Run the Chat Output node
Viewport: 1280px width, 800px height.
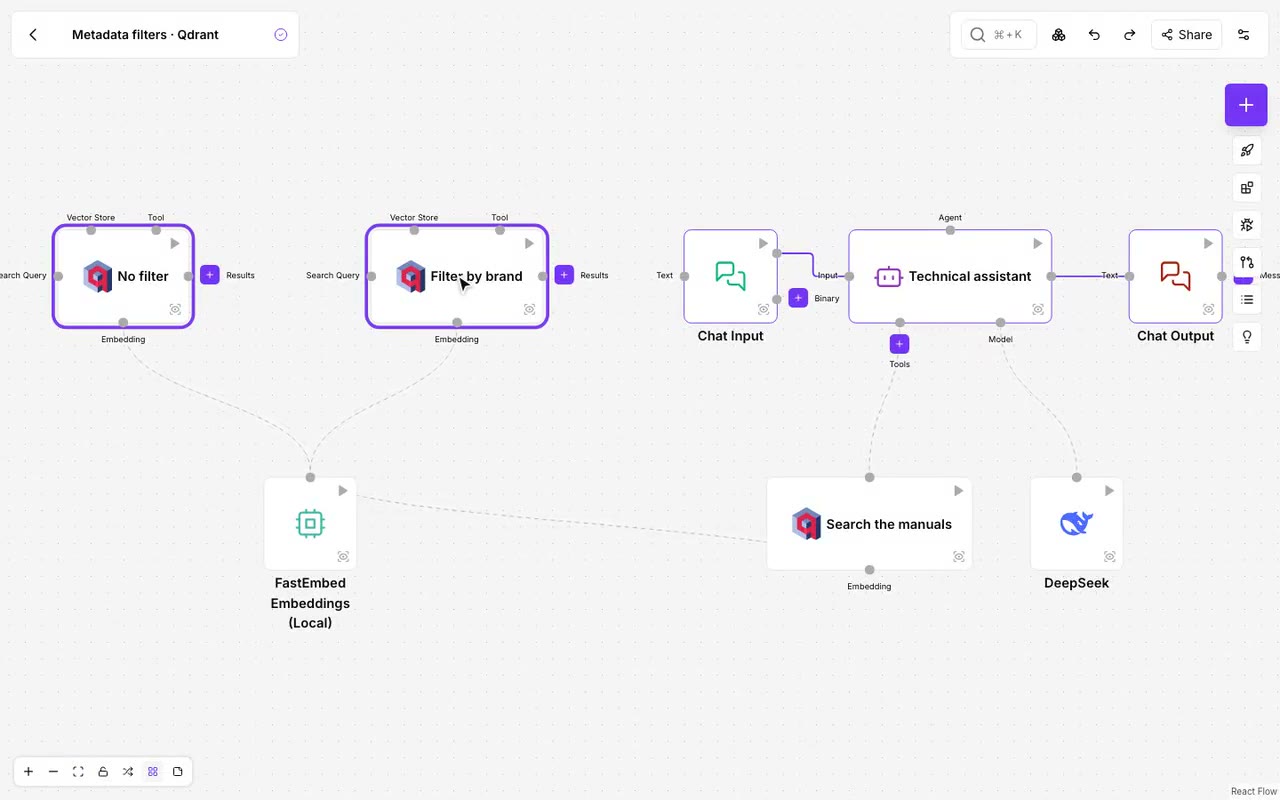coord(1208,243)
